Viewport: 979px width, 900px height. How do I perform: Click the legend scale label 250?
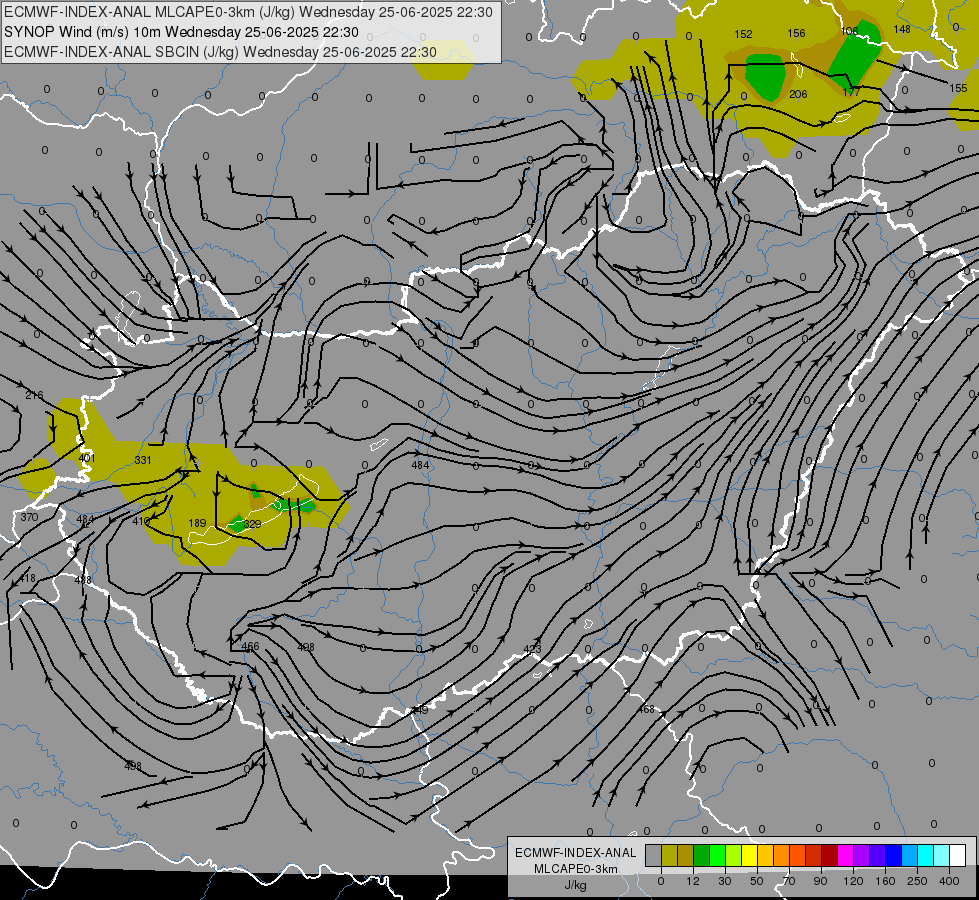pos(917,881)
